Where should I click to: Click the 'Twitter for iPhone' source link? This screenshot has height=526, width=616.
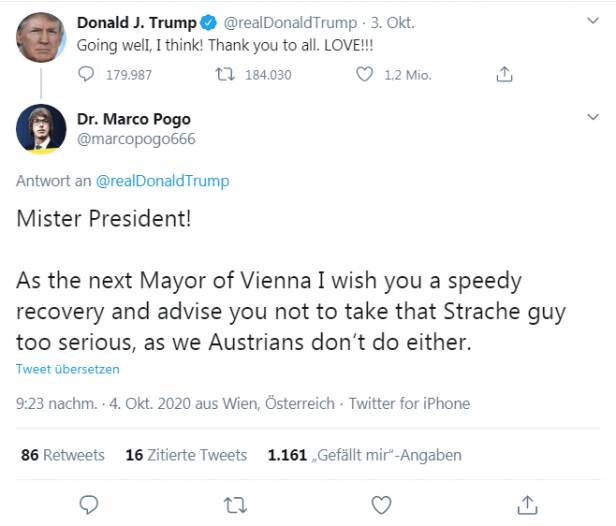(410, 404)
